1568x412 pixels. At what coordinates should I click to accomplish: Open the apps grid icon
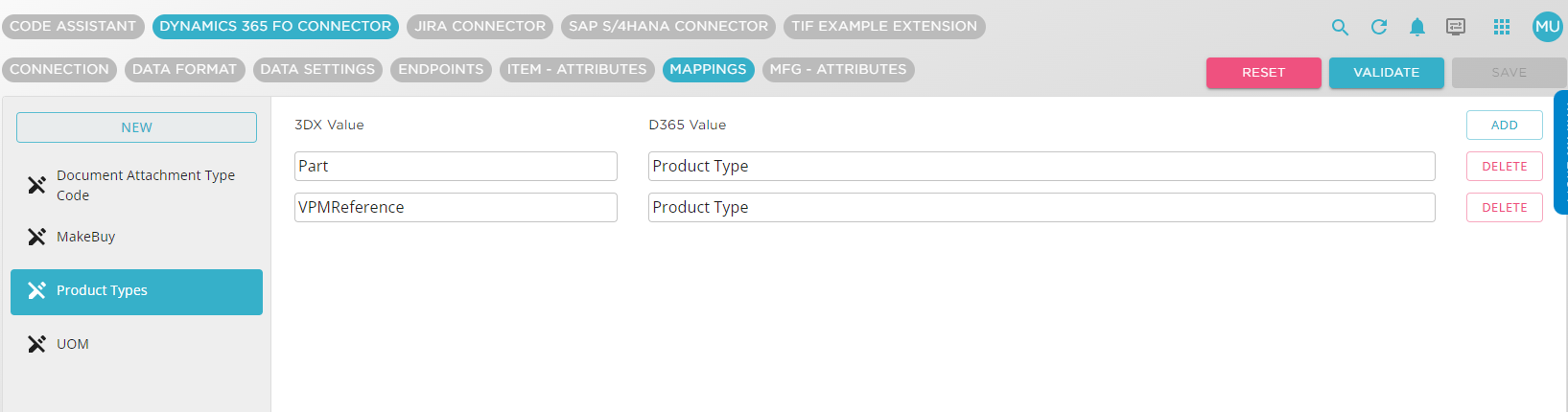1502,27
